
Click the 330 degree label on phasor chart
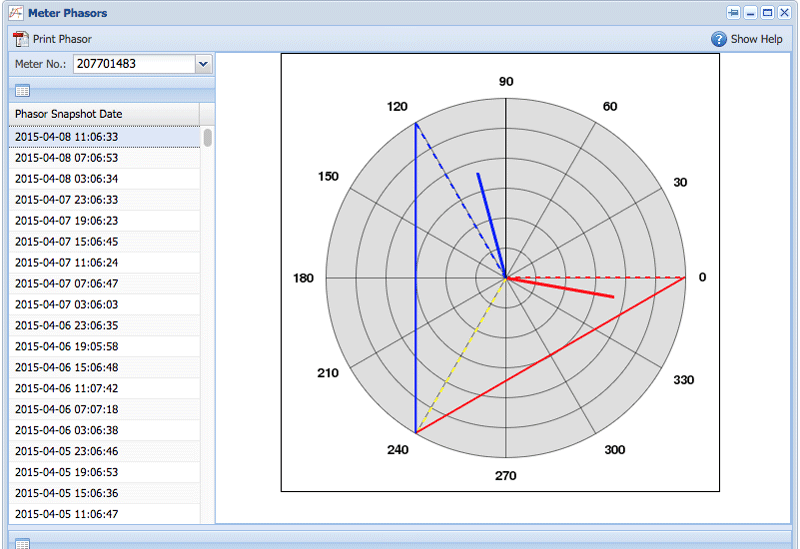pyautogui.click(x=684, y=380)
